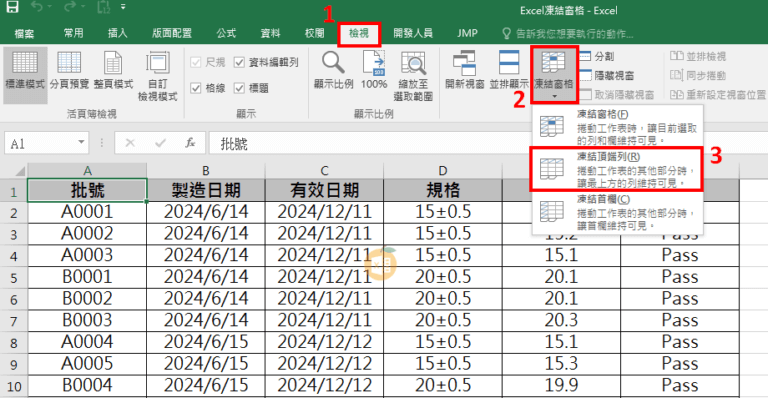
Task: Click cell containing A0001
Action: (87, 212)
